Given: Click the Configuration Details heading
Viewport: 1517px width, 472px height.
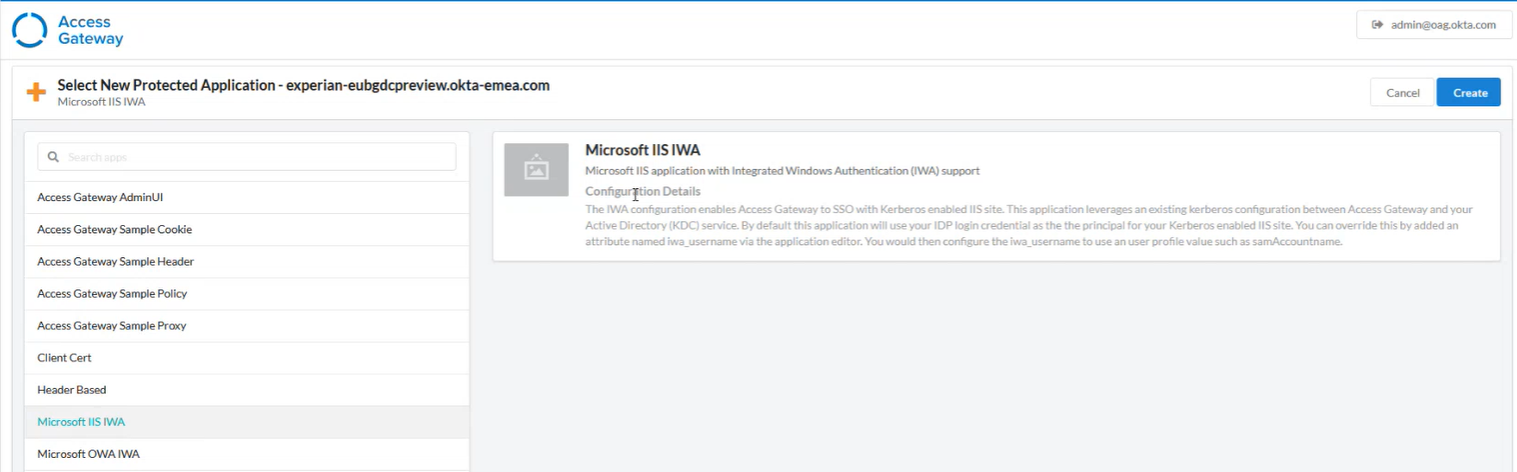Looking at the screenshot, I should (642, 191).
